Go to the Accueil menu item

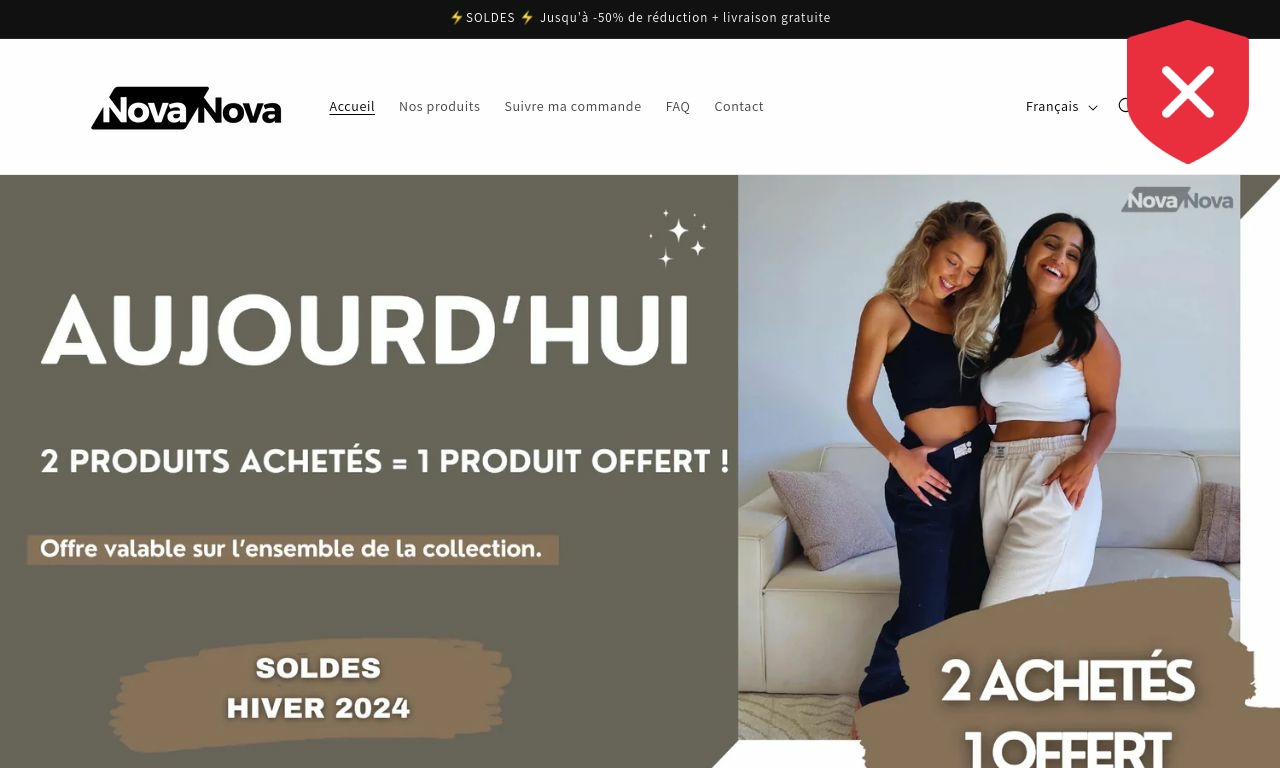click(x=352, y=106)
